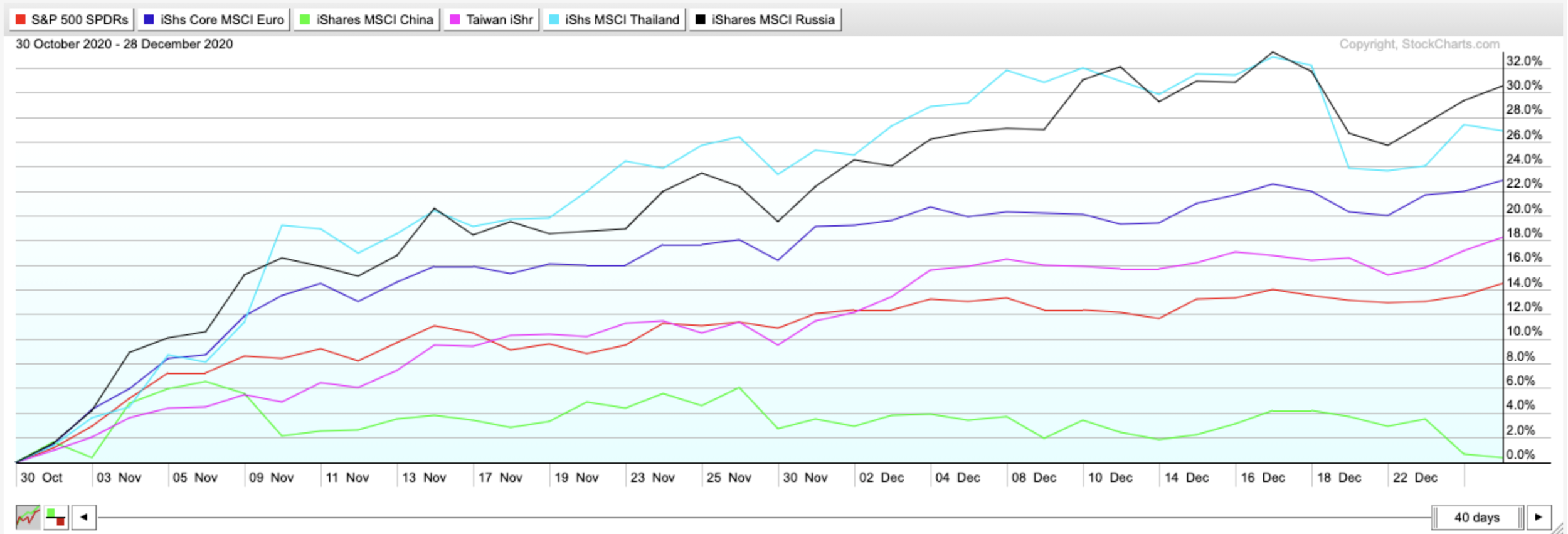Click the 30 Nov axis date label
1568x534 pixels.
pyautogui.click(x=805, y=478)
